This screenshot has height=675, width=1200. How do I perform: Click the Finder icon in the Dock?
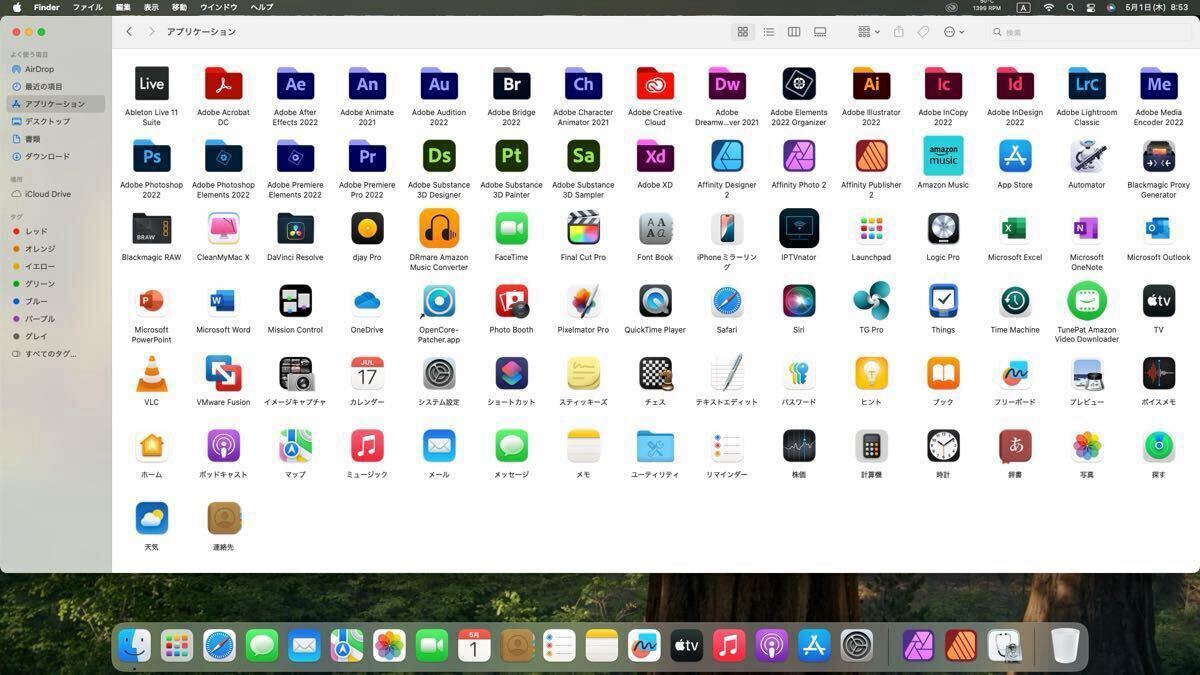[x=134, y=647]
